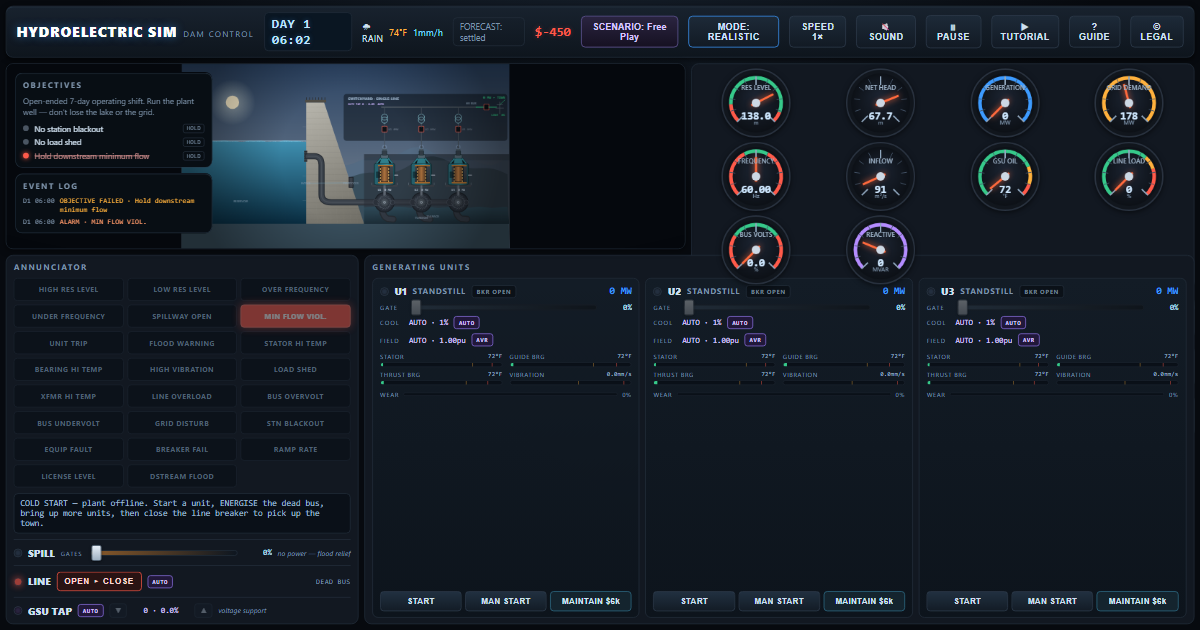Open the GUIDE help button

click(1094, 32)
